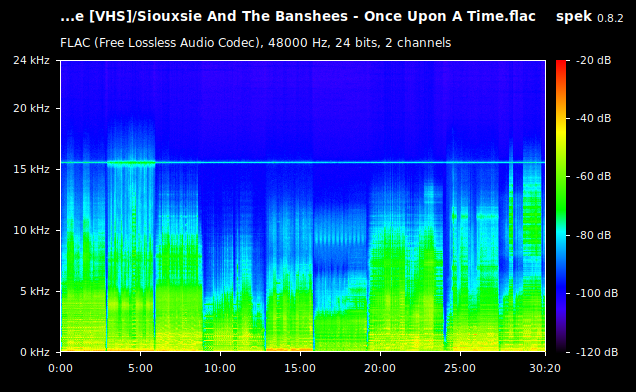Click the '20 kHz' frequency axis label

[x=31, y=108]
